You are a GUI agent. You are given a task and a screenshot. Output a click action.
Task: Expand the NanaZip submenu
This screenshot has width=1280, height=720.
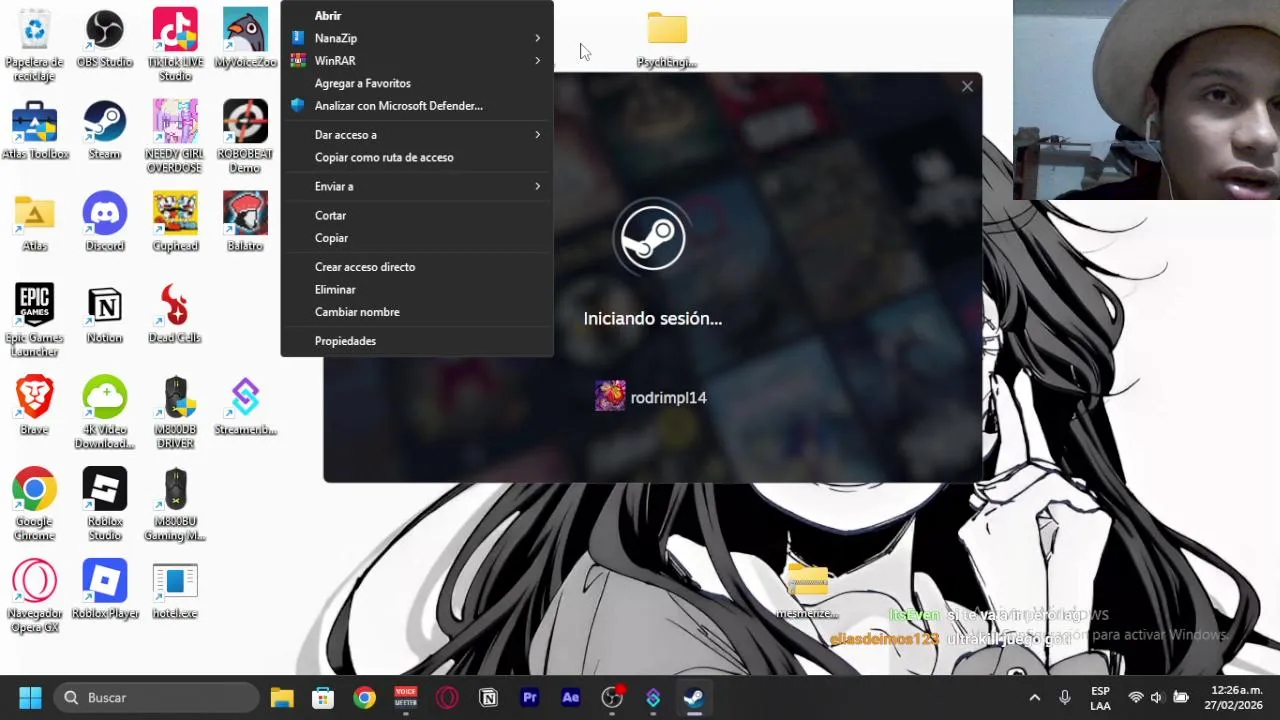click(x=417, y=38)
